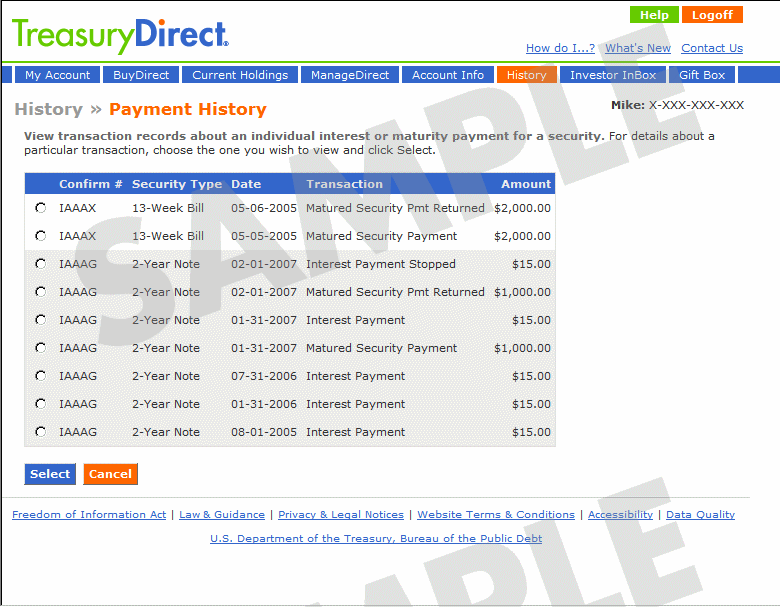Viewport: 780px width, 607px height.
Task: Go to the Gift Box tab
Action: point(702,75)
